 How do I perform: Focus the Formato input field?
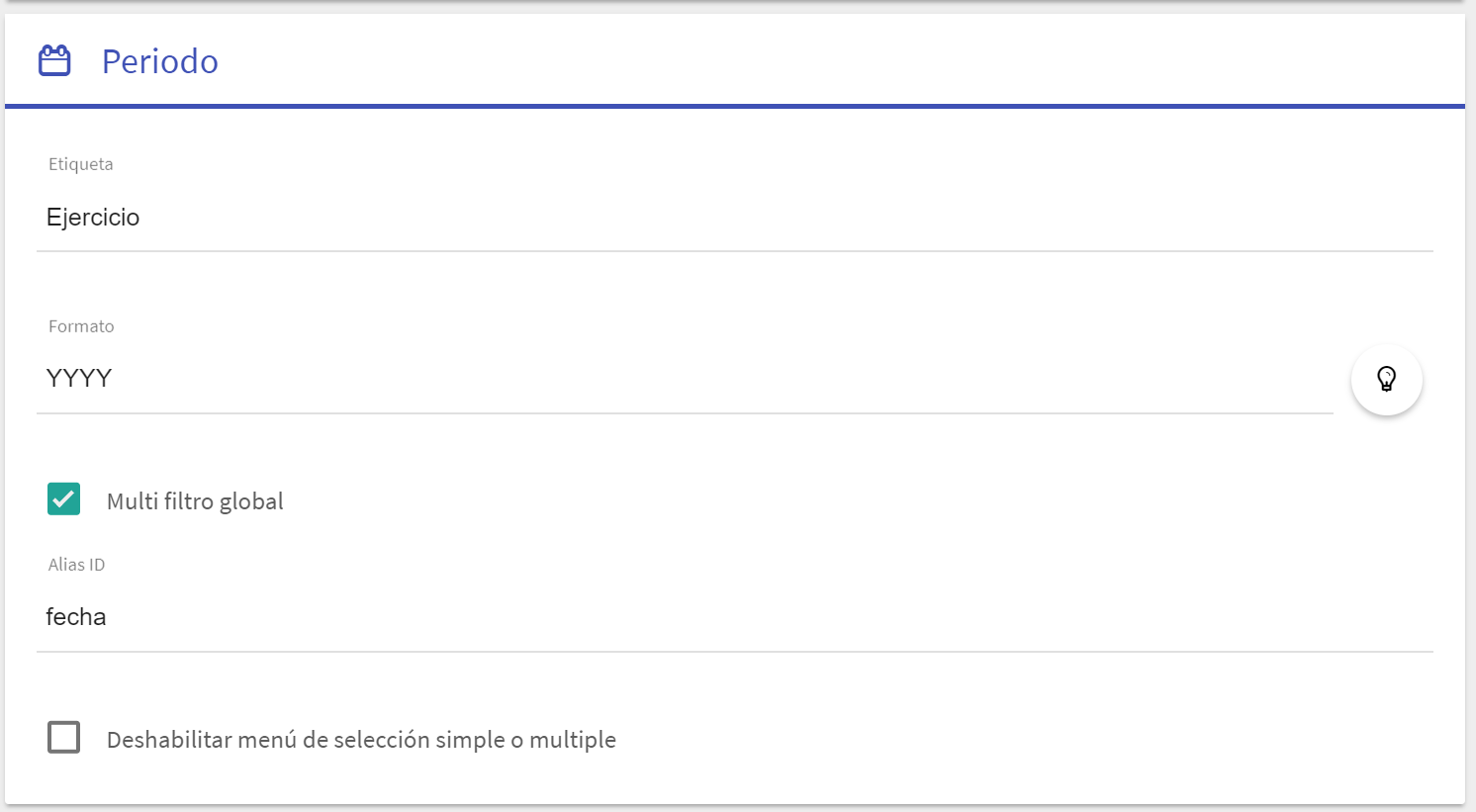[x=685, y=379]
